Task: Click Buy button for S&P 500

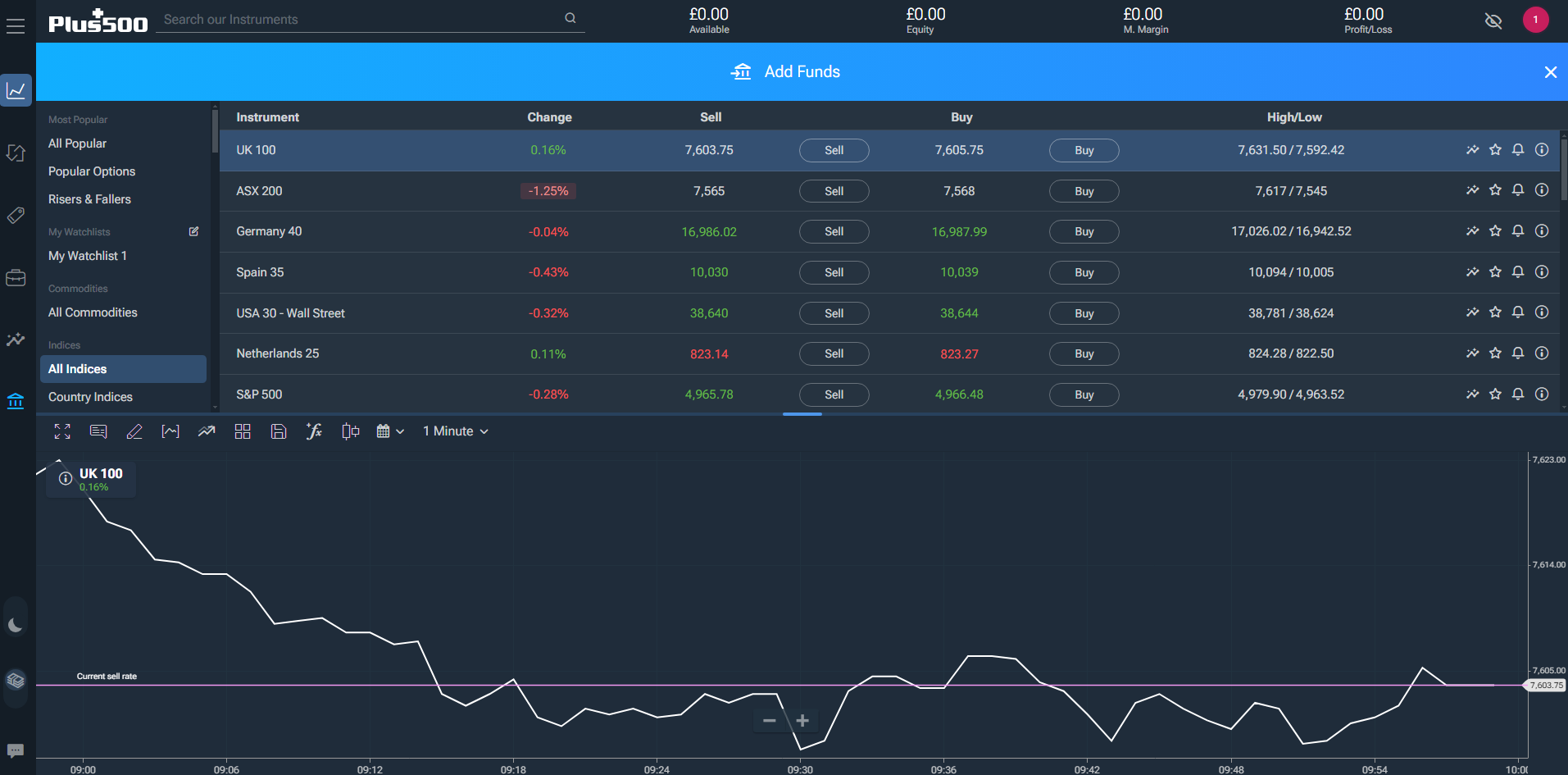Action: (x=1084, y=394)
